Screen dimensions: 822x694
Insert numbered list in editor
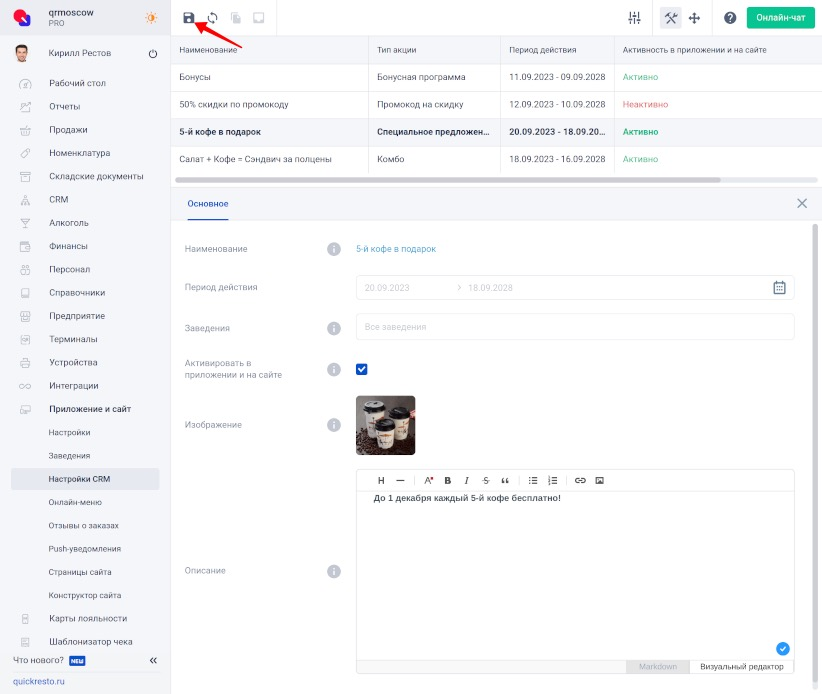coord(553,480)
